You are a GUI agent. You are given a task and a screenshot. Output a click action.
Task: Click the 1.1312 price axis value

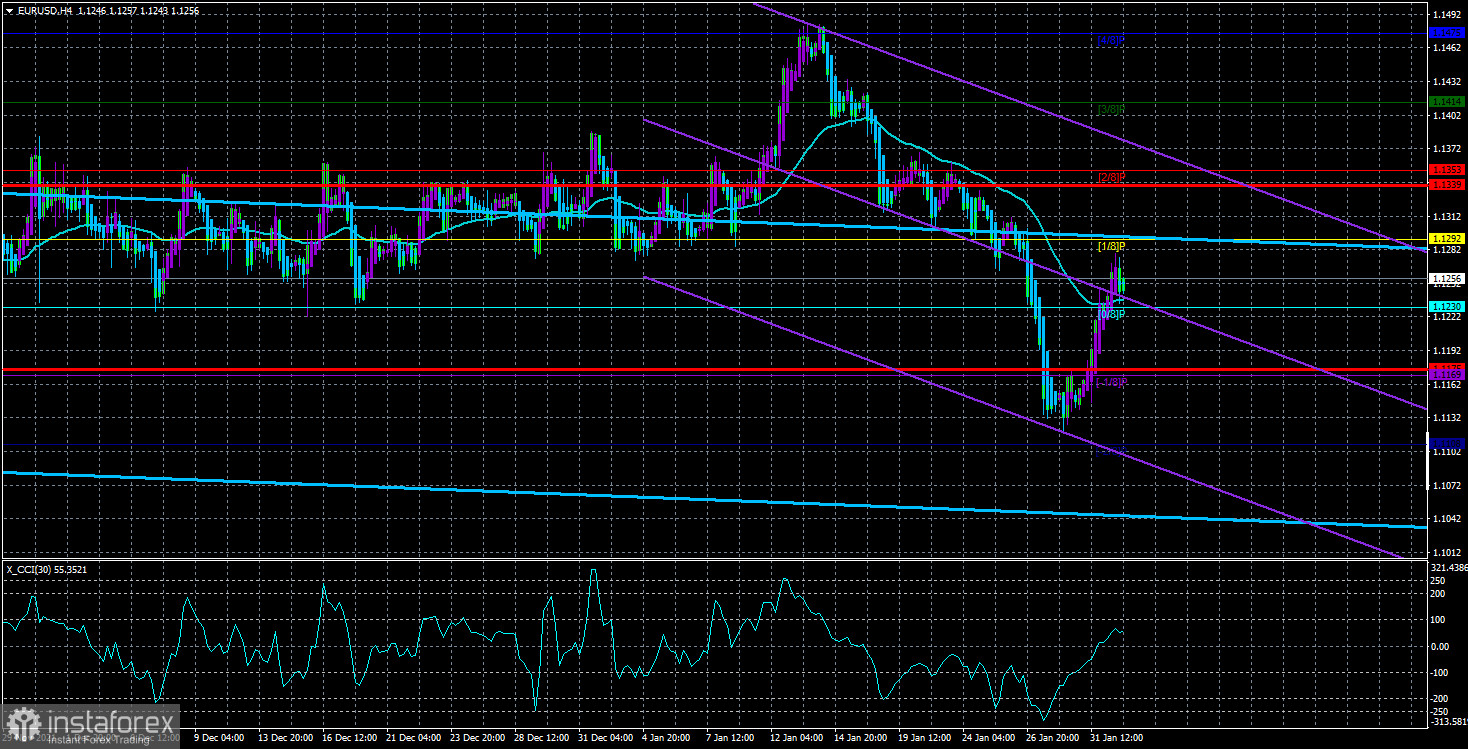click(1447, 217)
